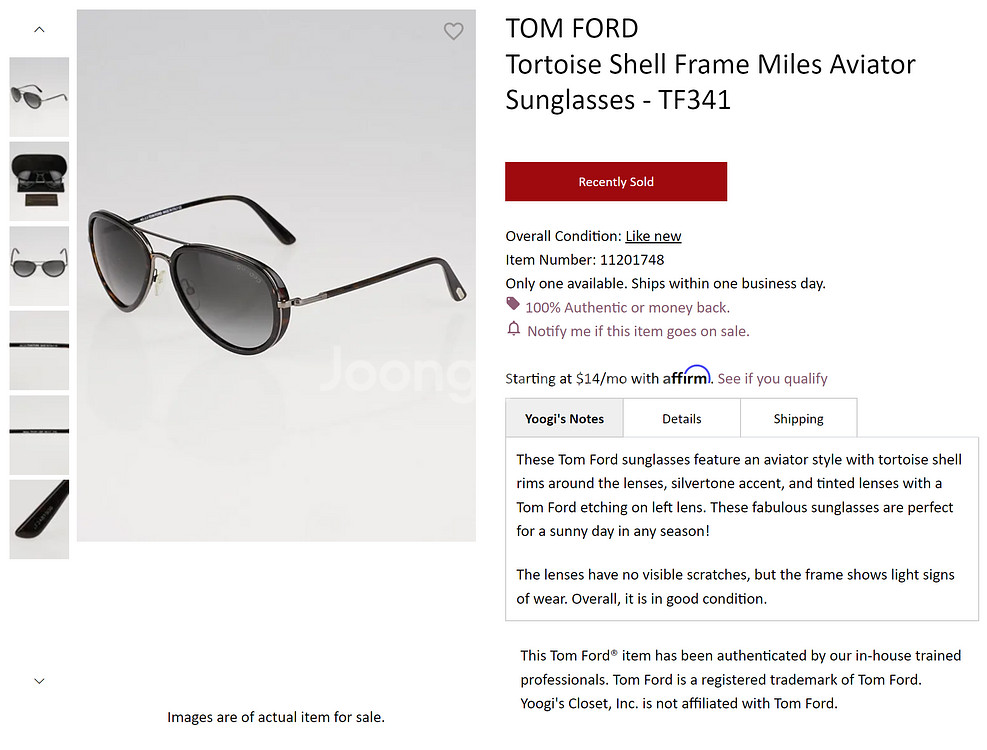
Task: Collapse thumbnails with the top chevron
Action: (x=39, y=29)
